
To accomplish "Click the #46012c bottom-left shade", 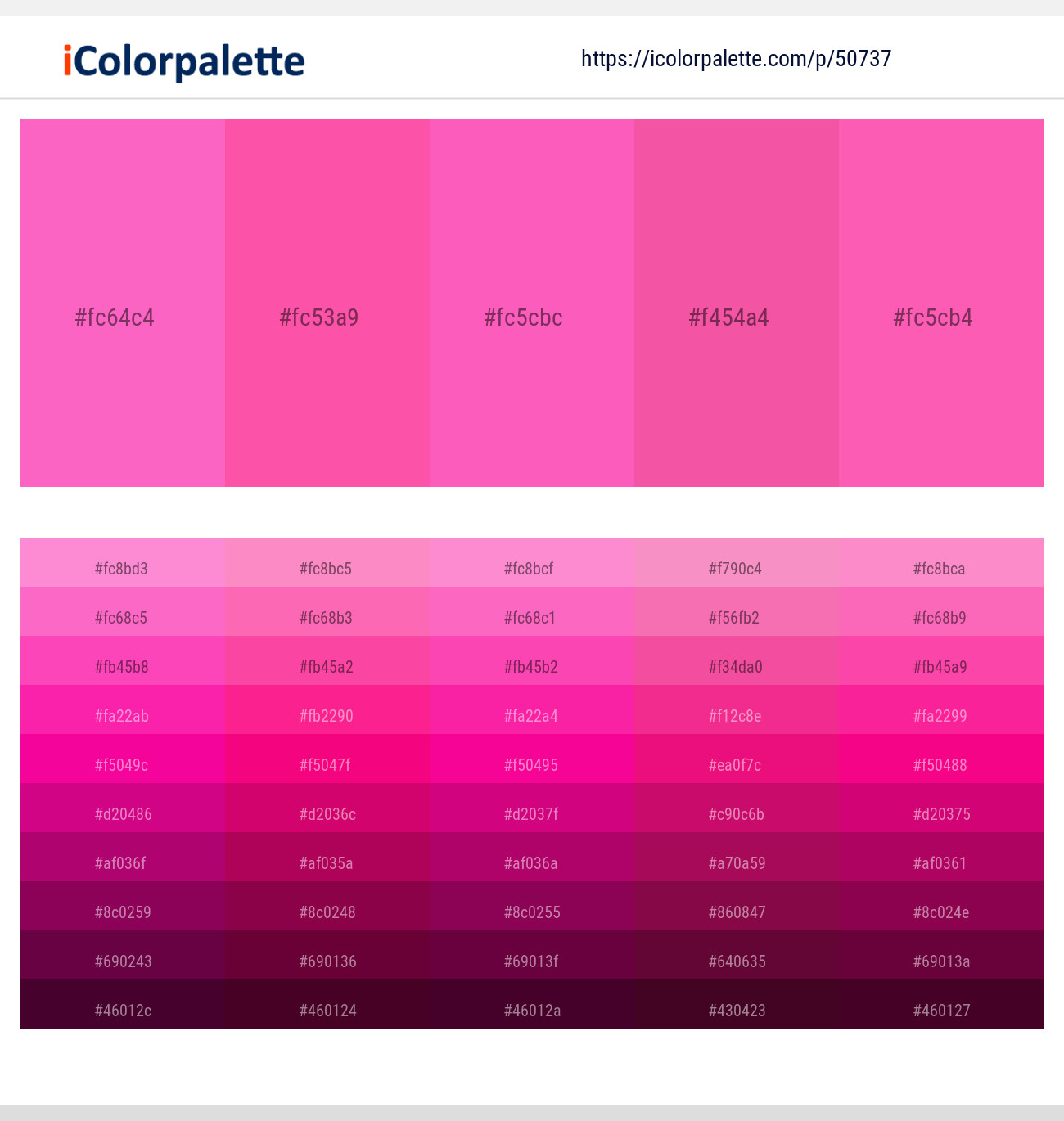I will tap(122, 1010).
